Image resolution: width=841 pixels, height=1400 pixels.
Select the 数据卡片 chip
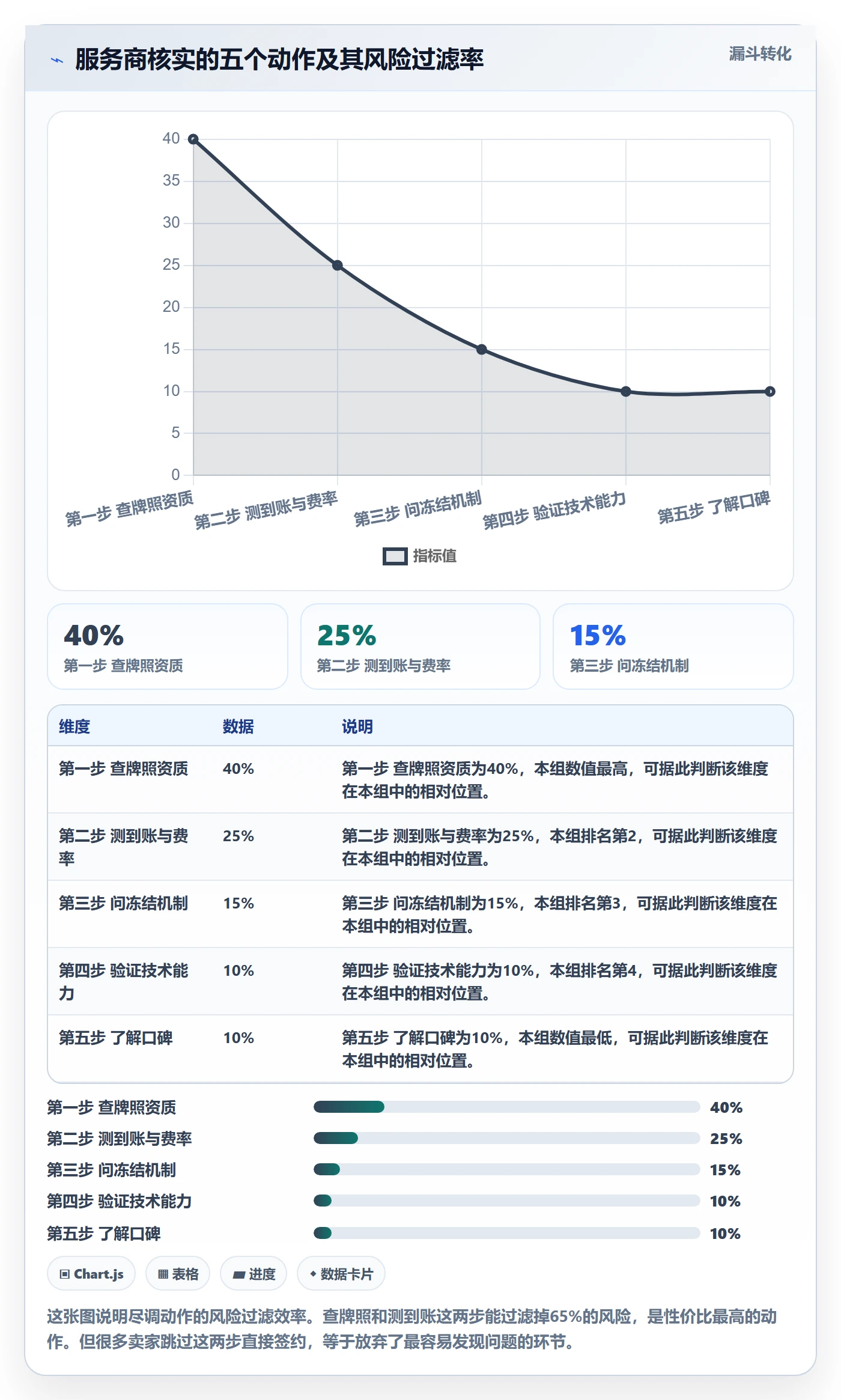(x=341, y=1274)
